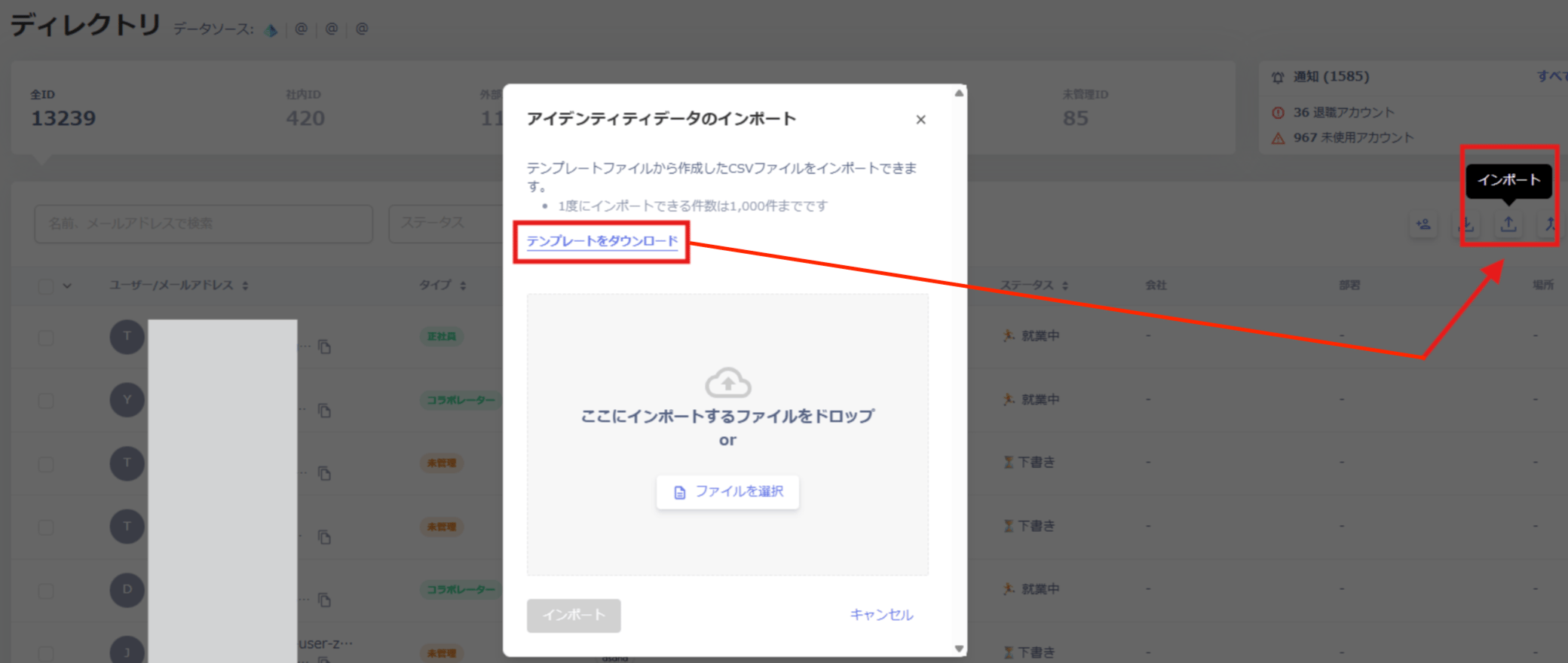Select the 全ID 13239 stat card
Image resolution: width=1568 pixels, height=663 pixels.
pos(63,108)
